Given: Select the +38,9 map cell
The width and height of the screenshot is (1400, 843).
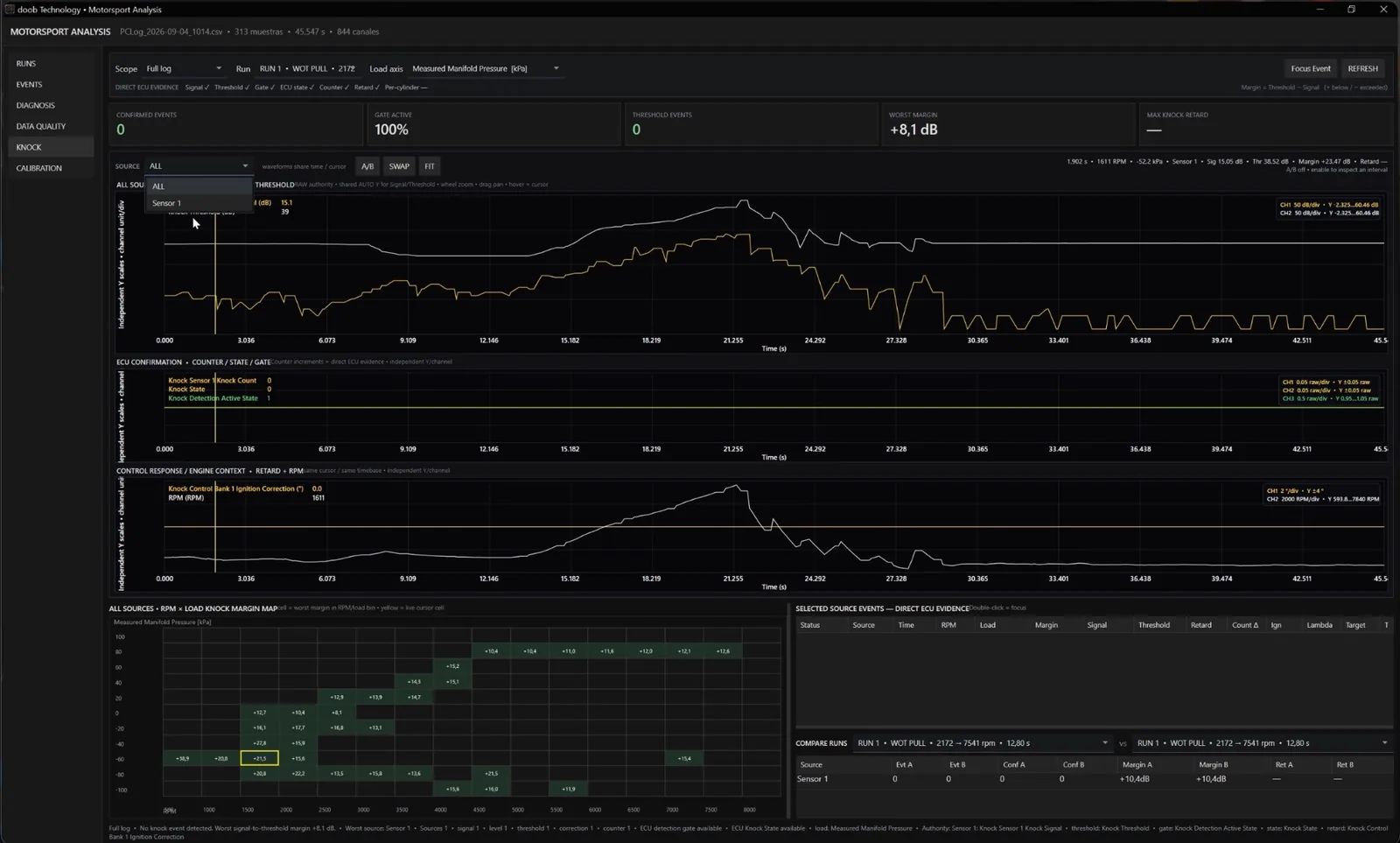Looking at the screenshot, I should pos(182,758).
